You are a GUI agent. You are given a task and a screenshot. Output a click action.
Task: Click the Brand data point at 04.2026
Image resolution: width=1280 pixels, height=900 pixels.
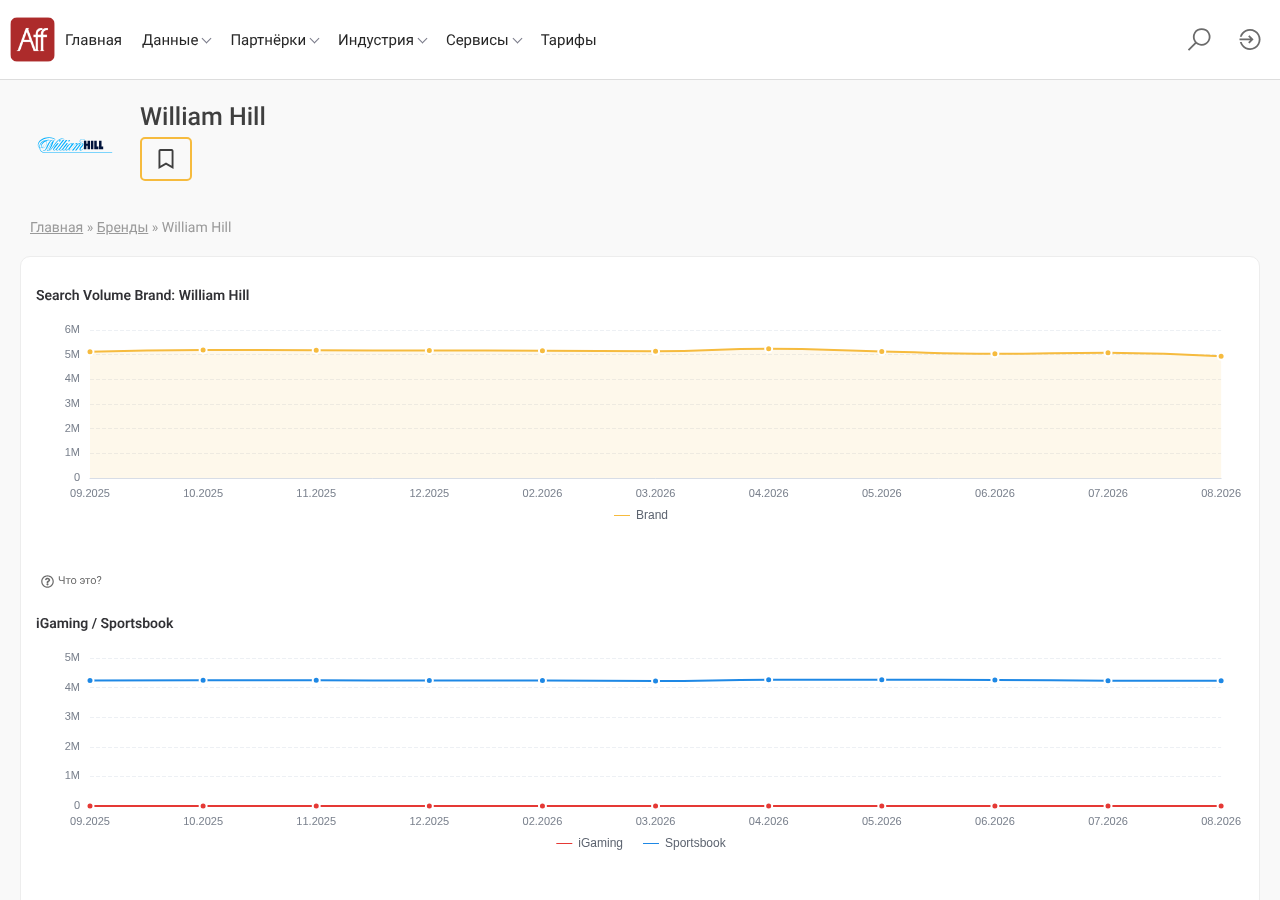coord(769,349)
